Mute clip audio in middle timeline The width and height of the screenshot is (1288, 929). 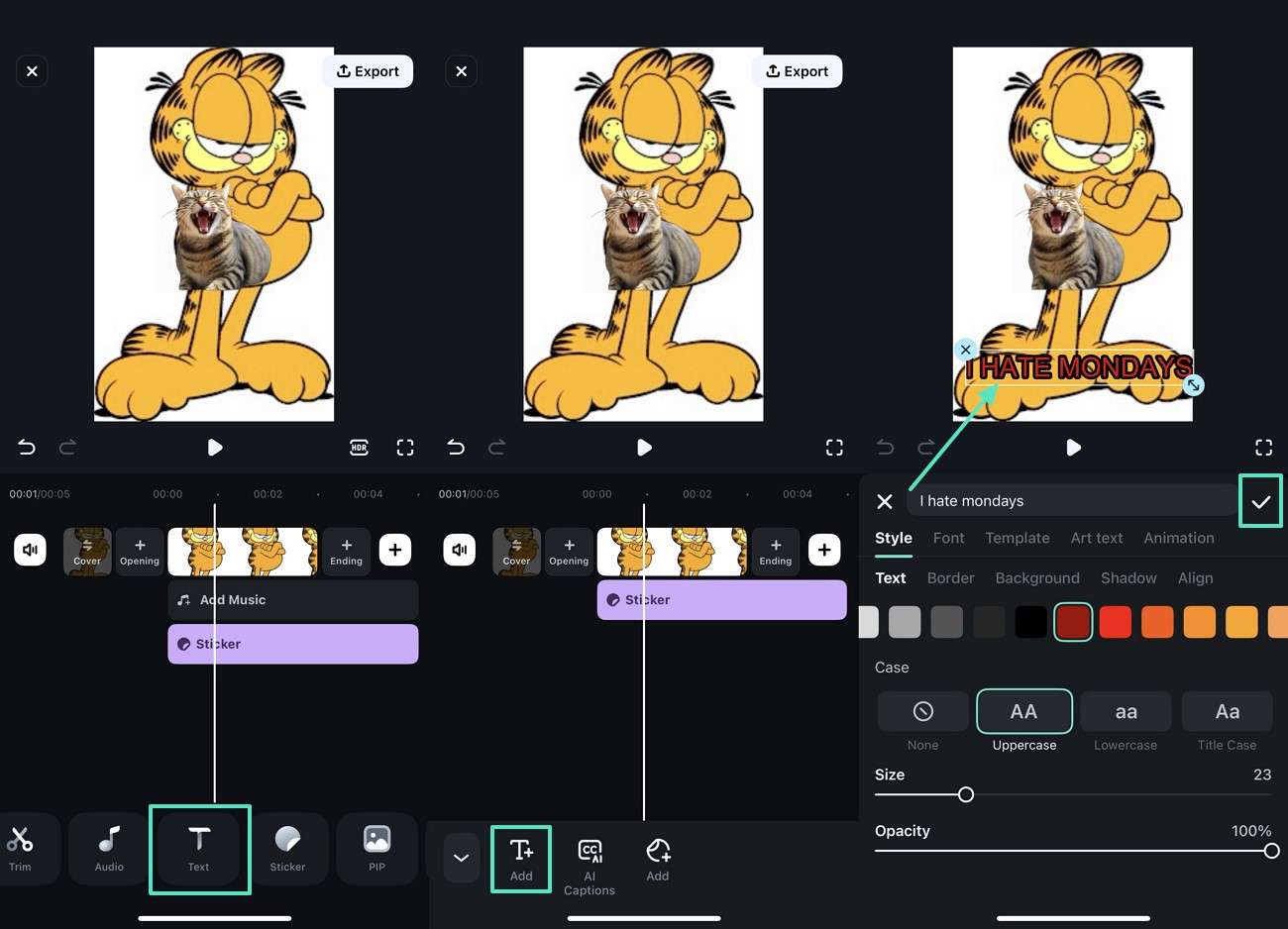[x=460, y=550]
